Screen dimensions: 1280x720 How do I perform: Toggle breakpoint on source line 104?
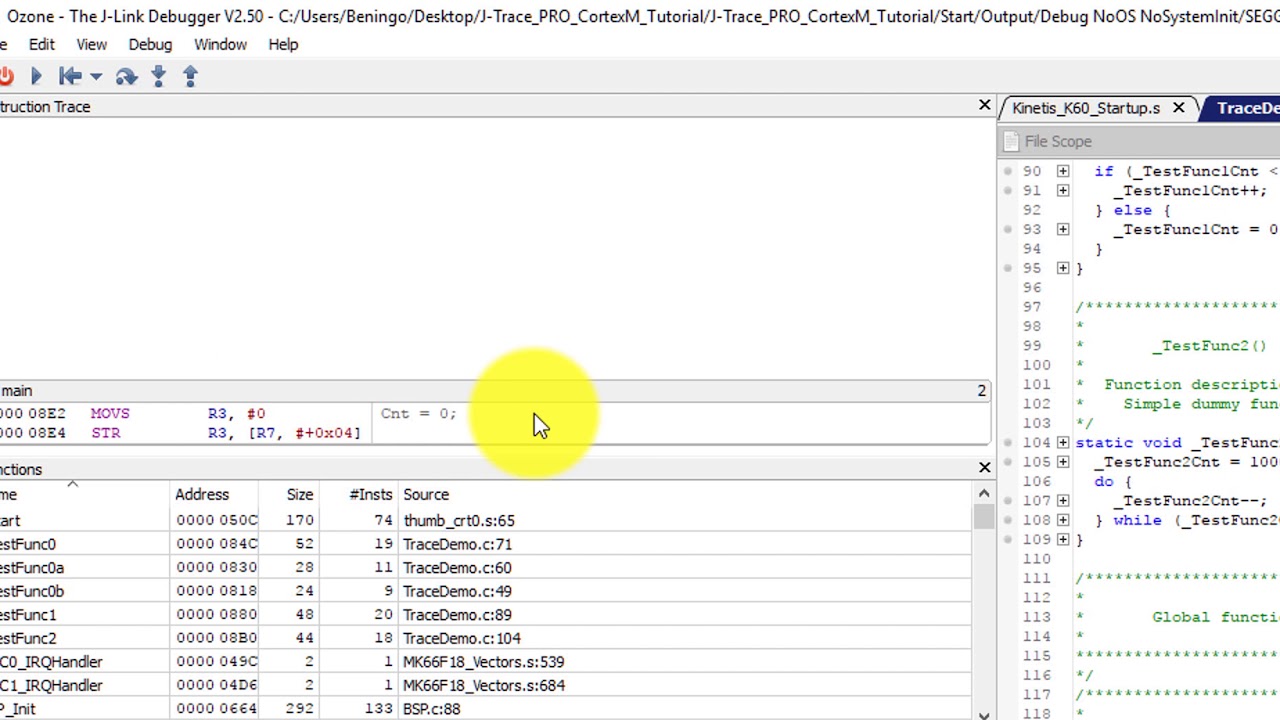(x=1008, y=442)
